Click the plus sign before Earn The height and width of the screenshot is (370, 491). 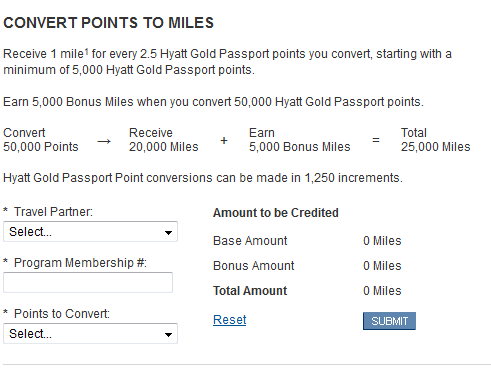pyautogui.click(x=224, y=140)
